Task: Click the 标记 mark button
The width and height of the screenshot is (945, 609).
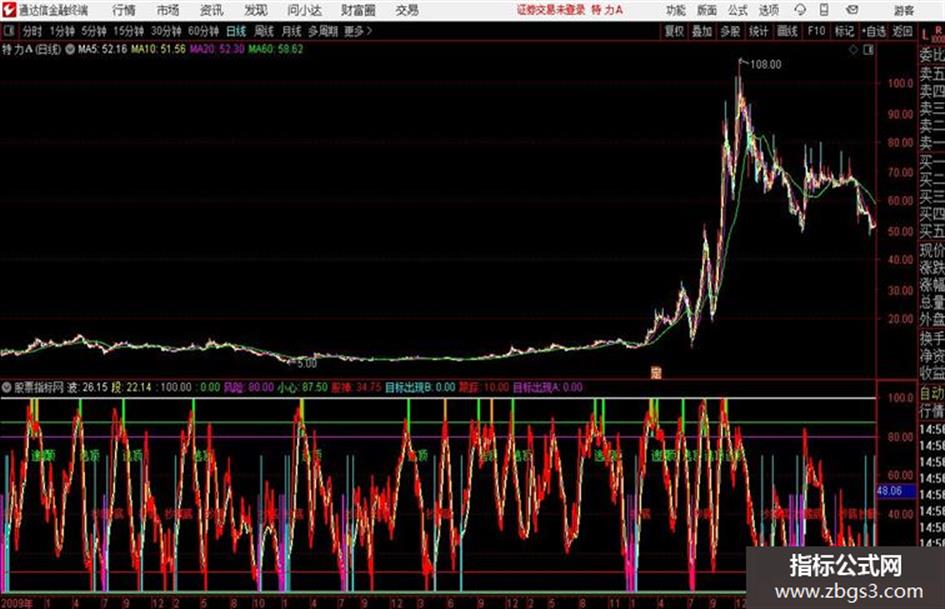Action: tap(844, 31)
